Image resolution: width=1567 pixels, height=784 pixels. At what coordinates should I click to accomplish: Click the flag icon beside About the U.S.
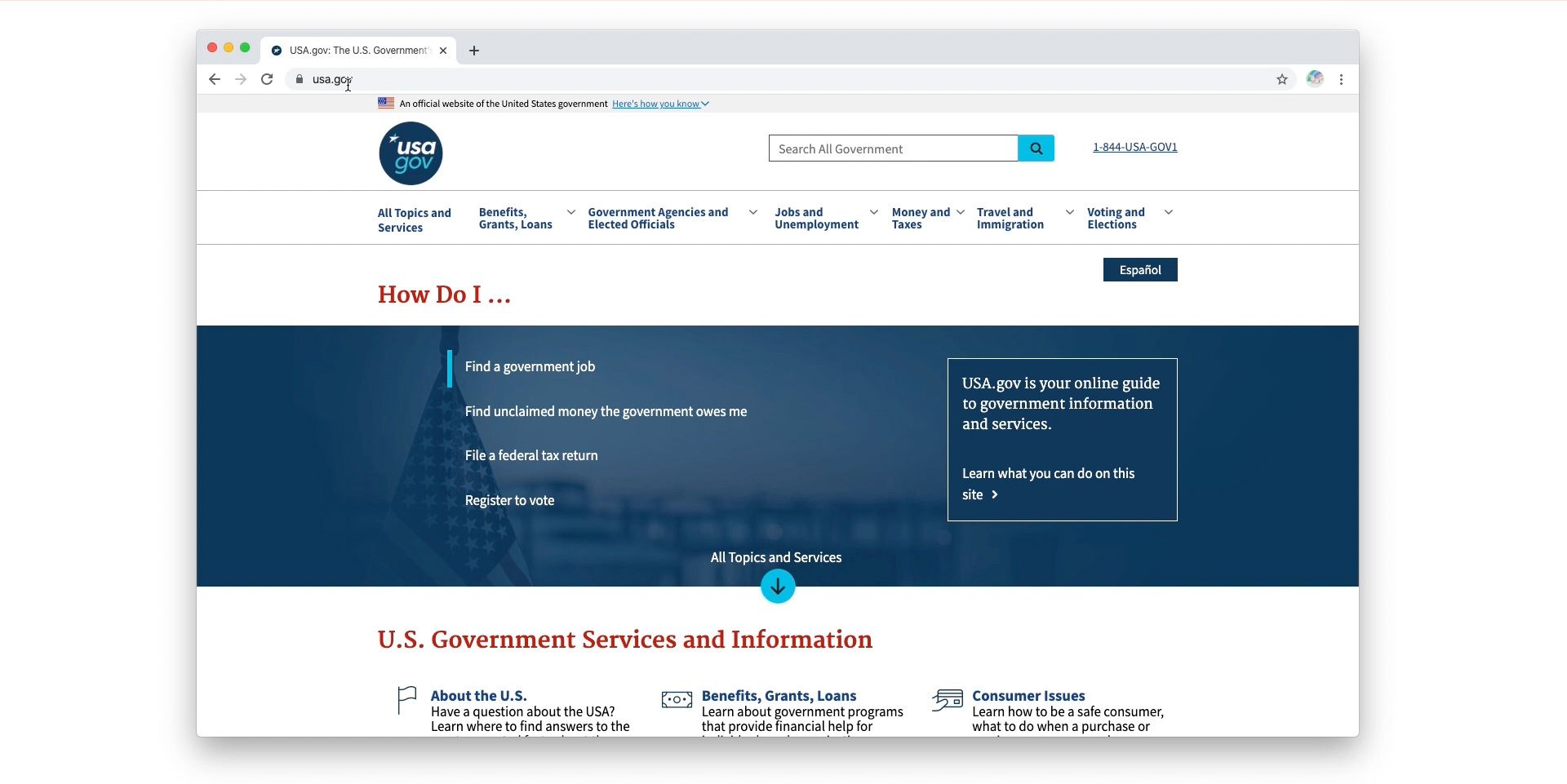pyautogui.click(x=406, y=701)
